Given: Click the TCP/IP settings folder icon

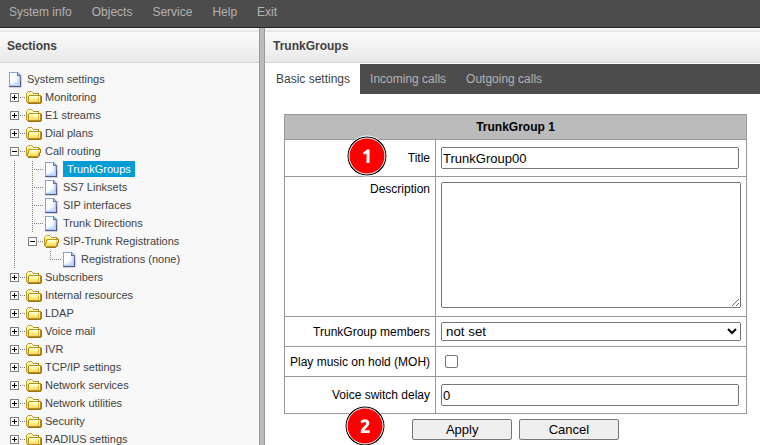Looking at the screenshot, I should coord(34,367).
